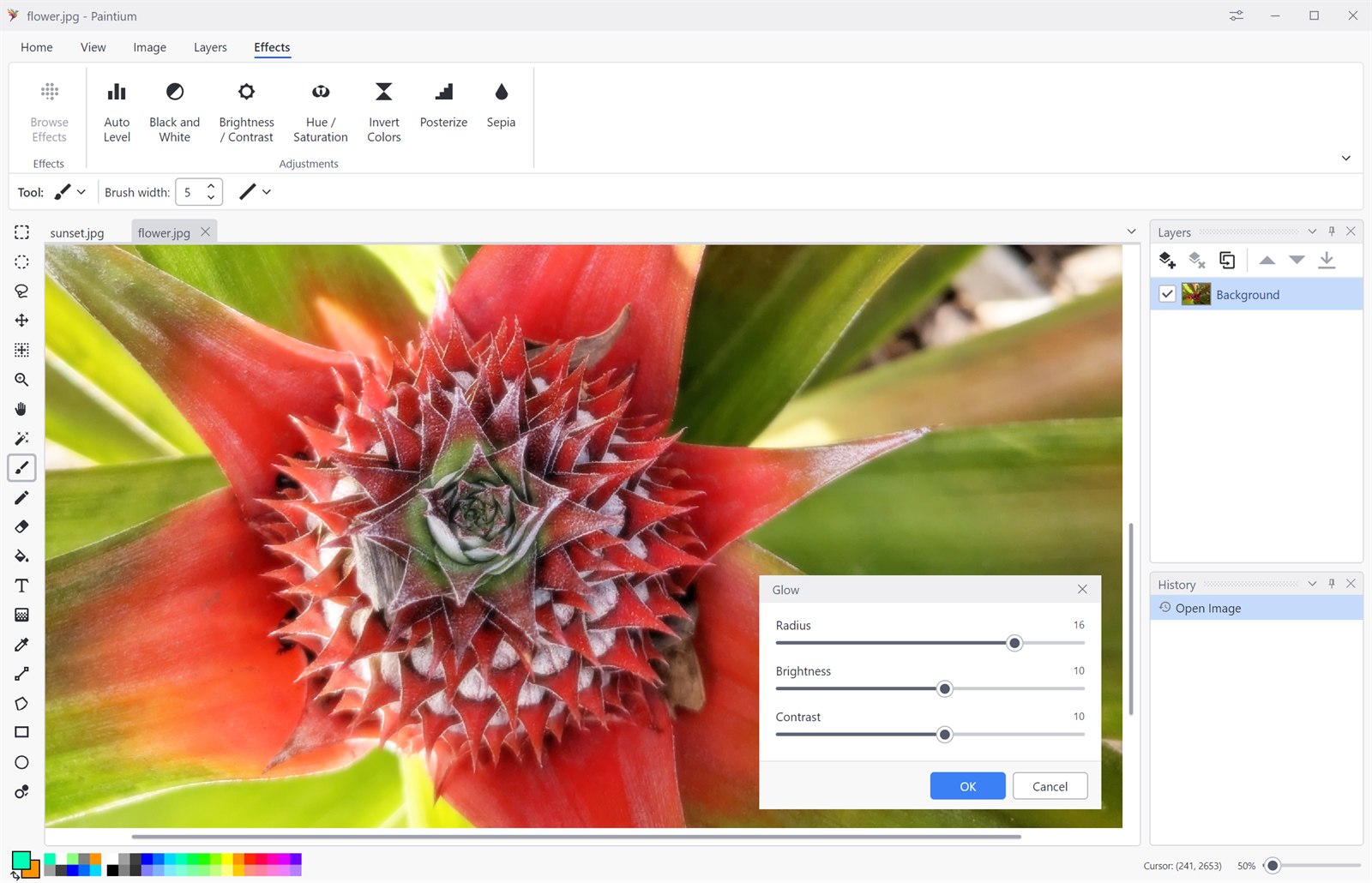Image resolution: width=1372 pixels, height=883 pixels.
Task: Select the Text tool
Action: [21, 586]
